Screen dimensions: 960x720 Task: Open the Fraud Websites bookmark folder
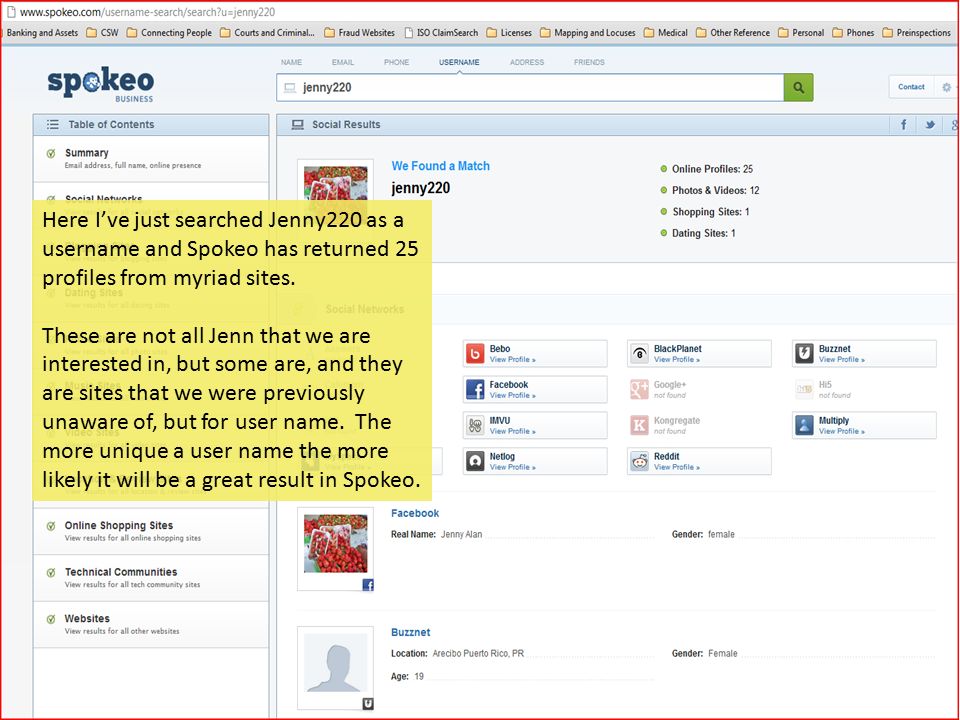[359, 33]
